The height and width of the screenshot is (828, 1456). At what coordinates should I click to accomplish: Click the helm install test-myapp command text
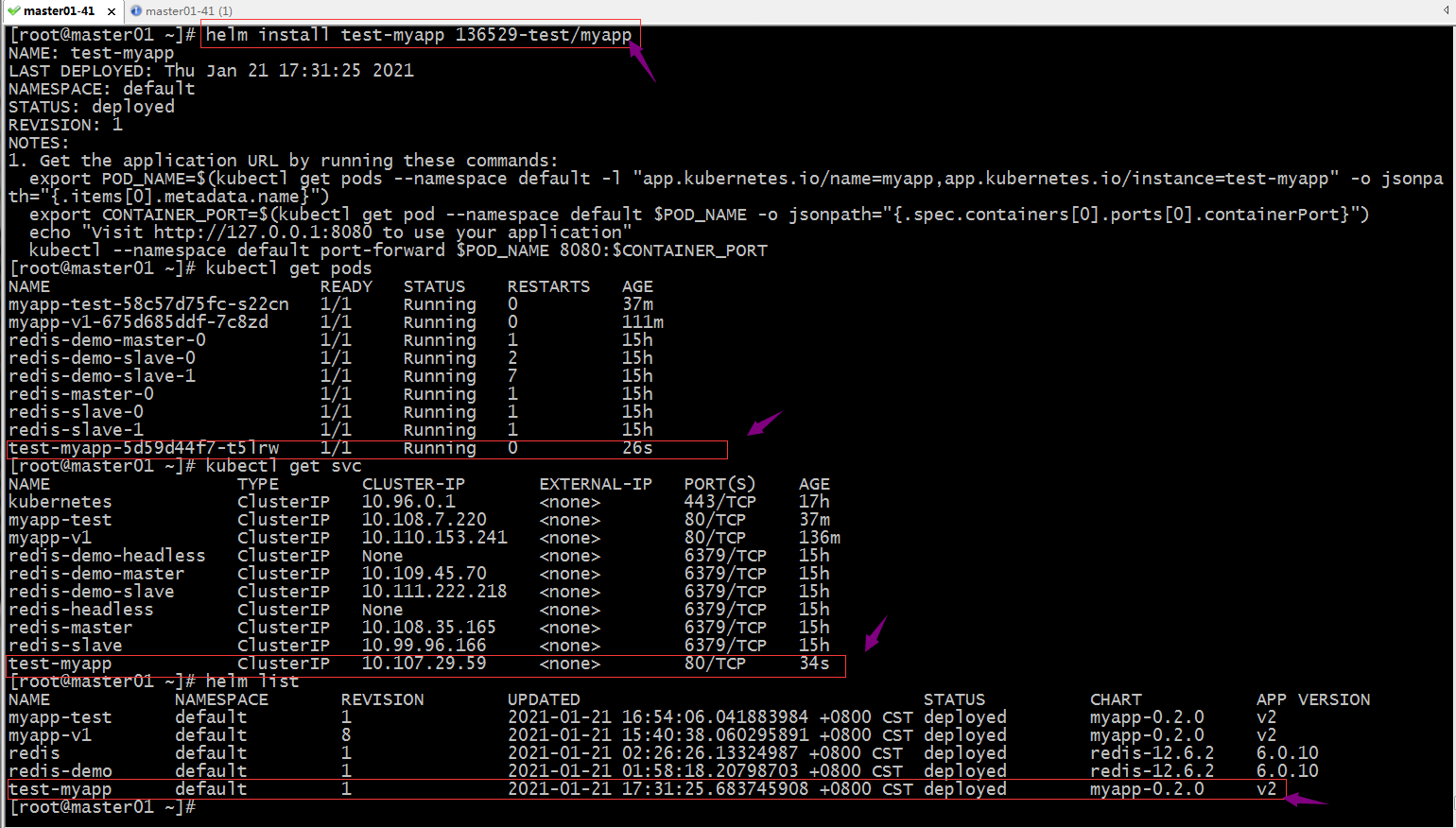coord(419,35)
